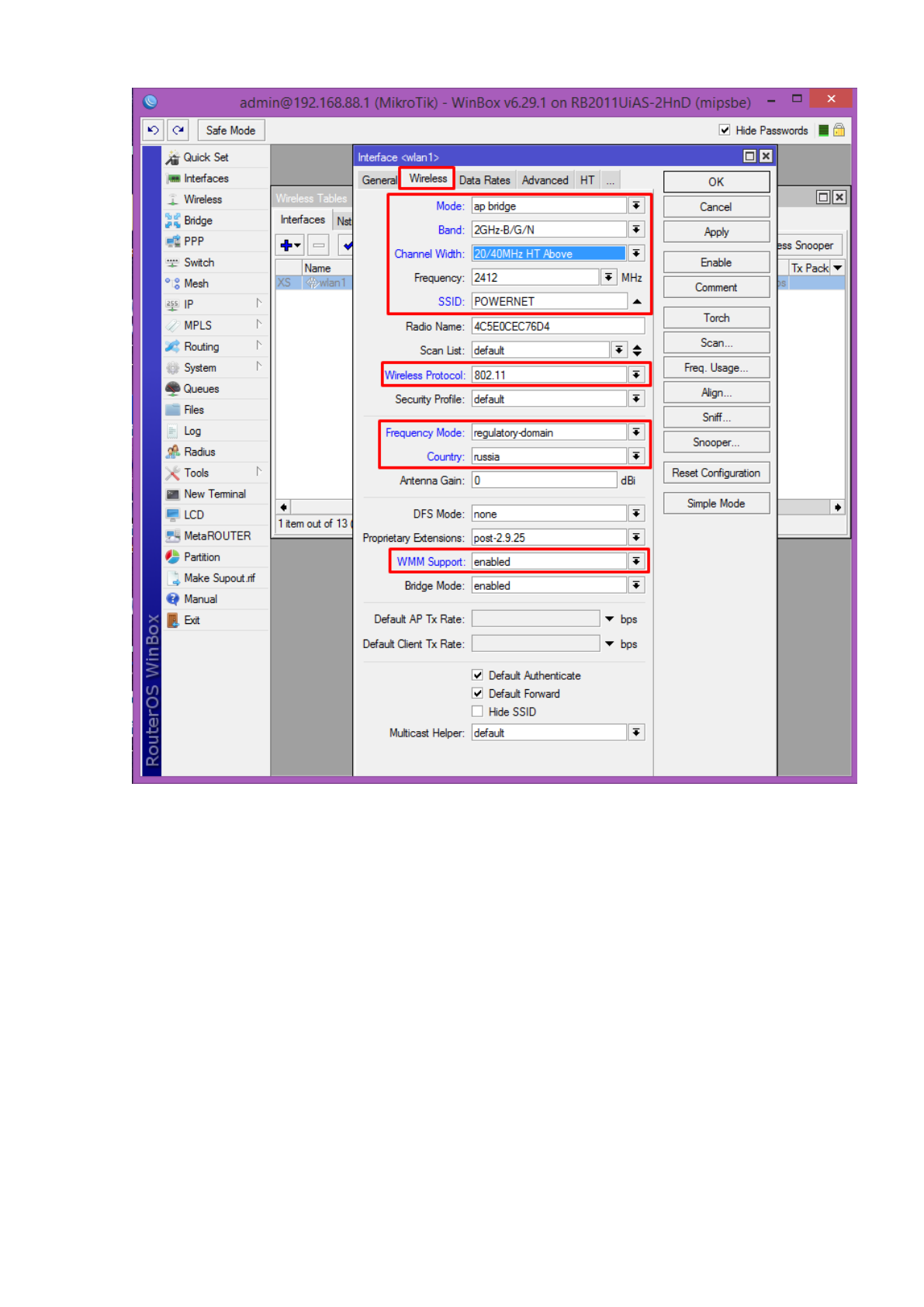Click the padlock icon in the top-right toolbar
Screen dimensions: 924x1307
(839, 130)
